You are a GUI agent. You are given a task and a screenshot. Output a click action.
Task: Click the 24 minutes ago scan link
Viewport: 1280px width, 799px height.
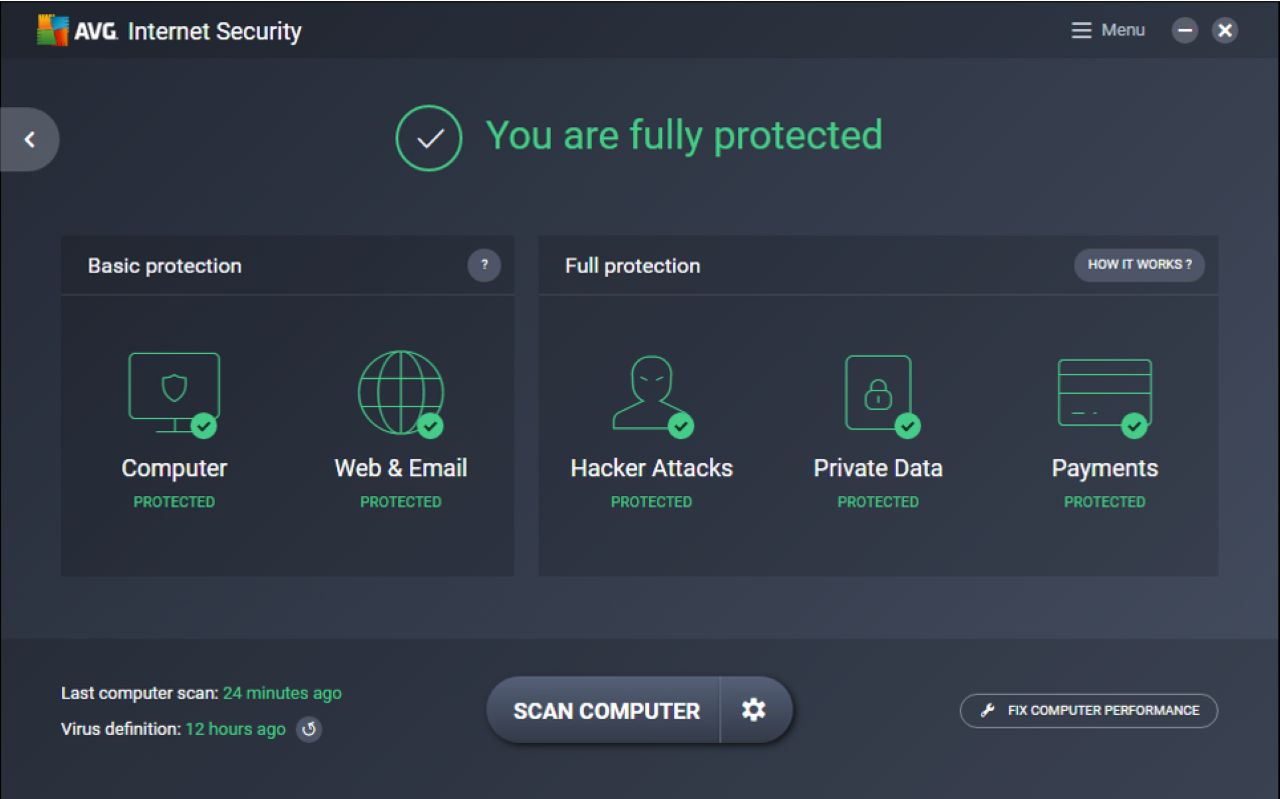coord(284,692)
